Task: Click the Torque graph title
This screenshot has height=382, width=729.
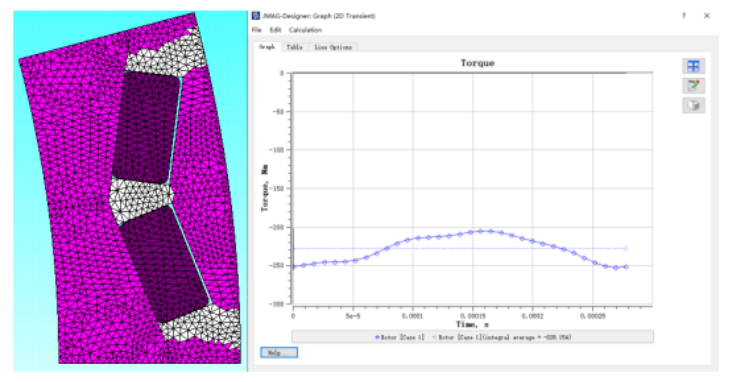Action: (477, 63)
